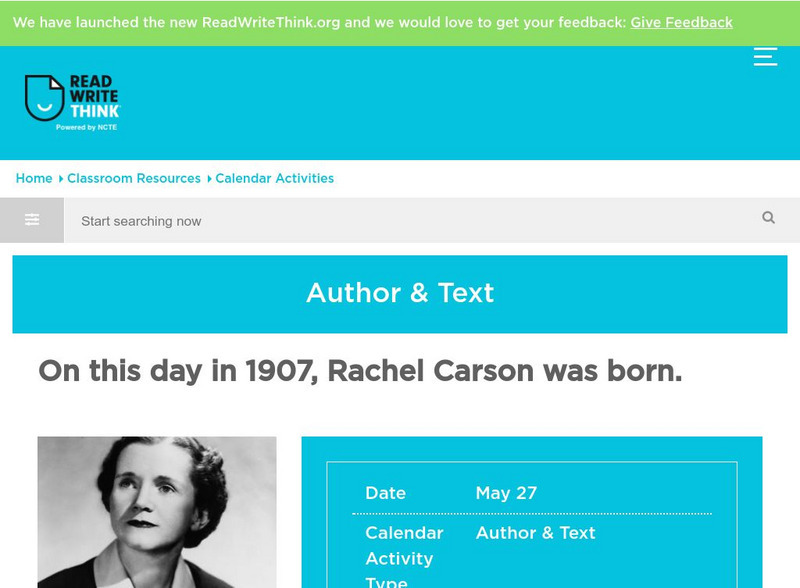Click Author & Text beside Calendar Activity Type
Screen dimensions: 800x588
535,533
